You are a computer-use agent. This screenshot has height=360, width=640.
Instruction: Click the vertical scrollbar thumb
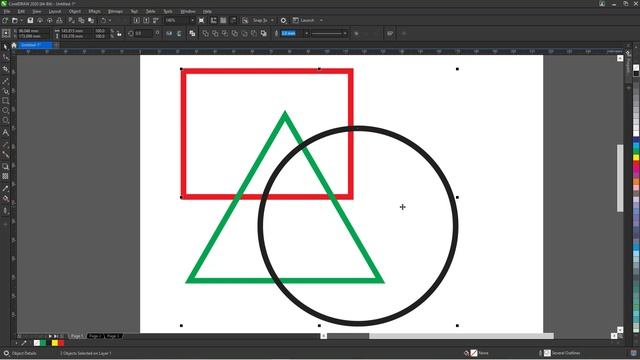coord(620,178)
